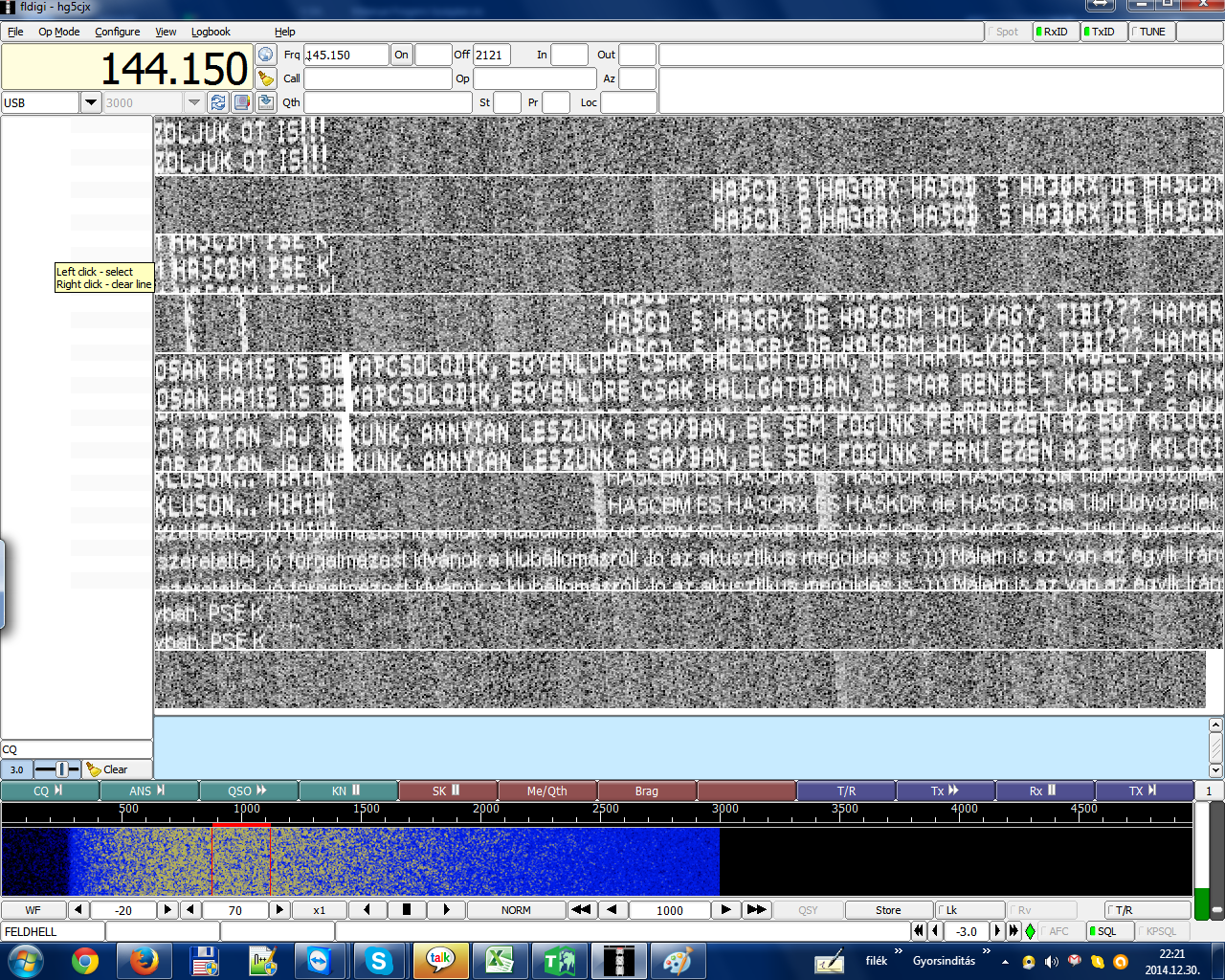Click the x1 waterfall zoom selector

point(319,910)
